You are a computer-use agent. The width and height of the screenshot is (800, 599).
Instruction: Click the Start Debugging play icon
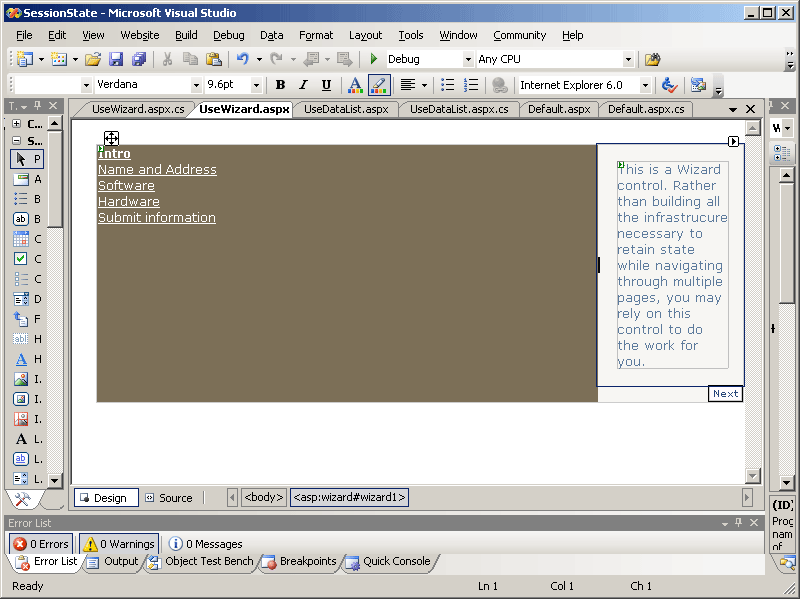coord(374,60)
